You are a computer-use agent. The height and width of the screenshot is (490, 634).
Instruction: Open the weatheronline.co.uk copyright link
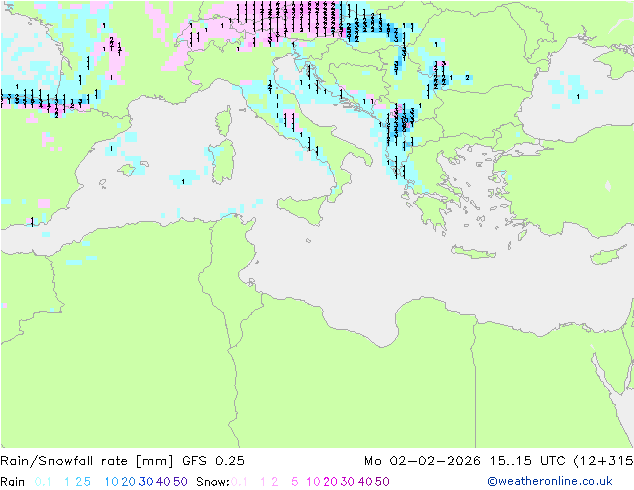tap(550, 481)
